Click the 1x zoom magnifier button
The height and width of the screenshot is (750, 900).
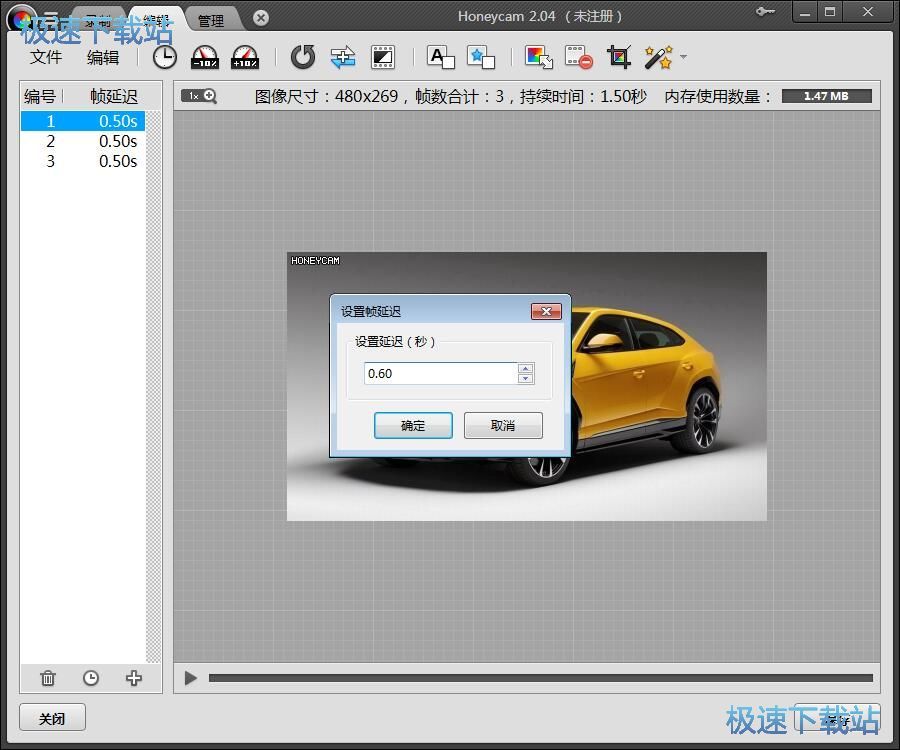pyautogui.click(x=199, y=96)
